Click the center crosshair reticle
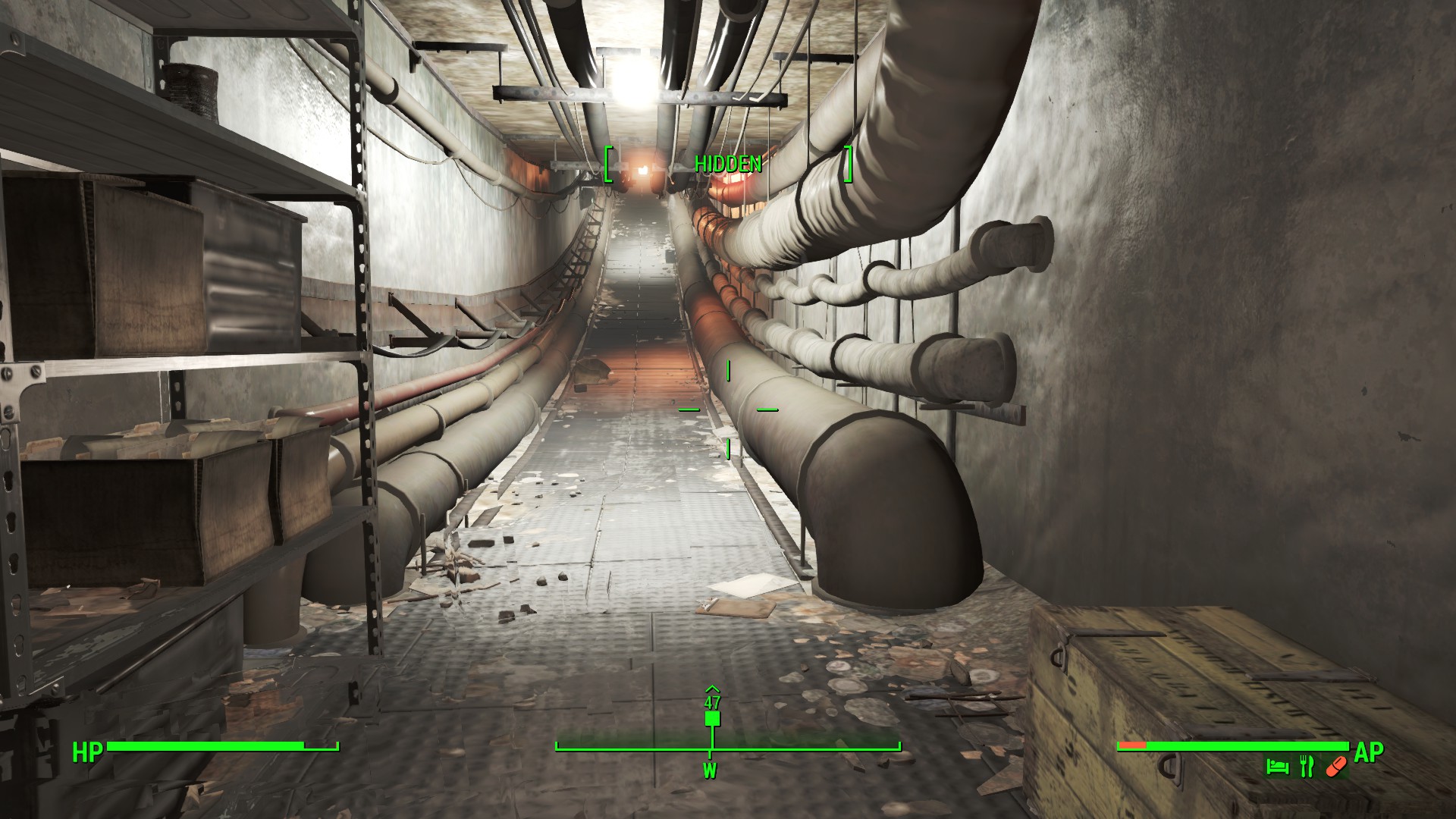This screenshot has height=819, width=1456. [728, 409]
